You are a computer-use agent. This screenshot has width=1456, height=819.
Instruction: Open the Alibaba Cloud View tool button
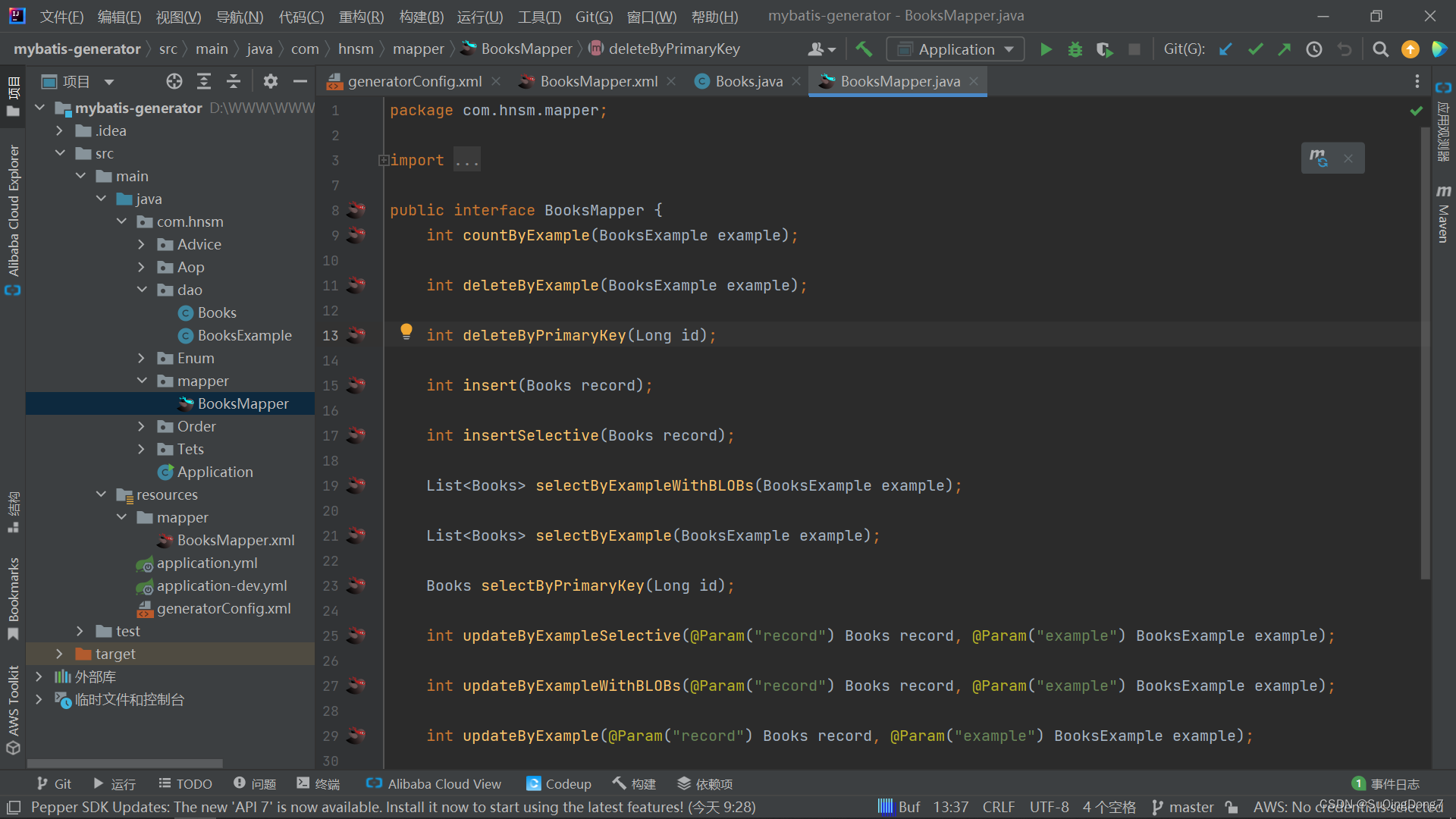click(434, 783)
